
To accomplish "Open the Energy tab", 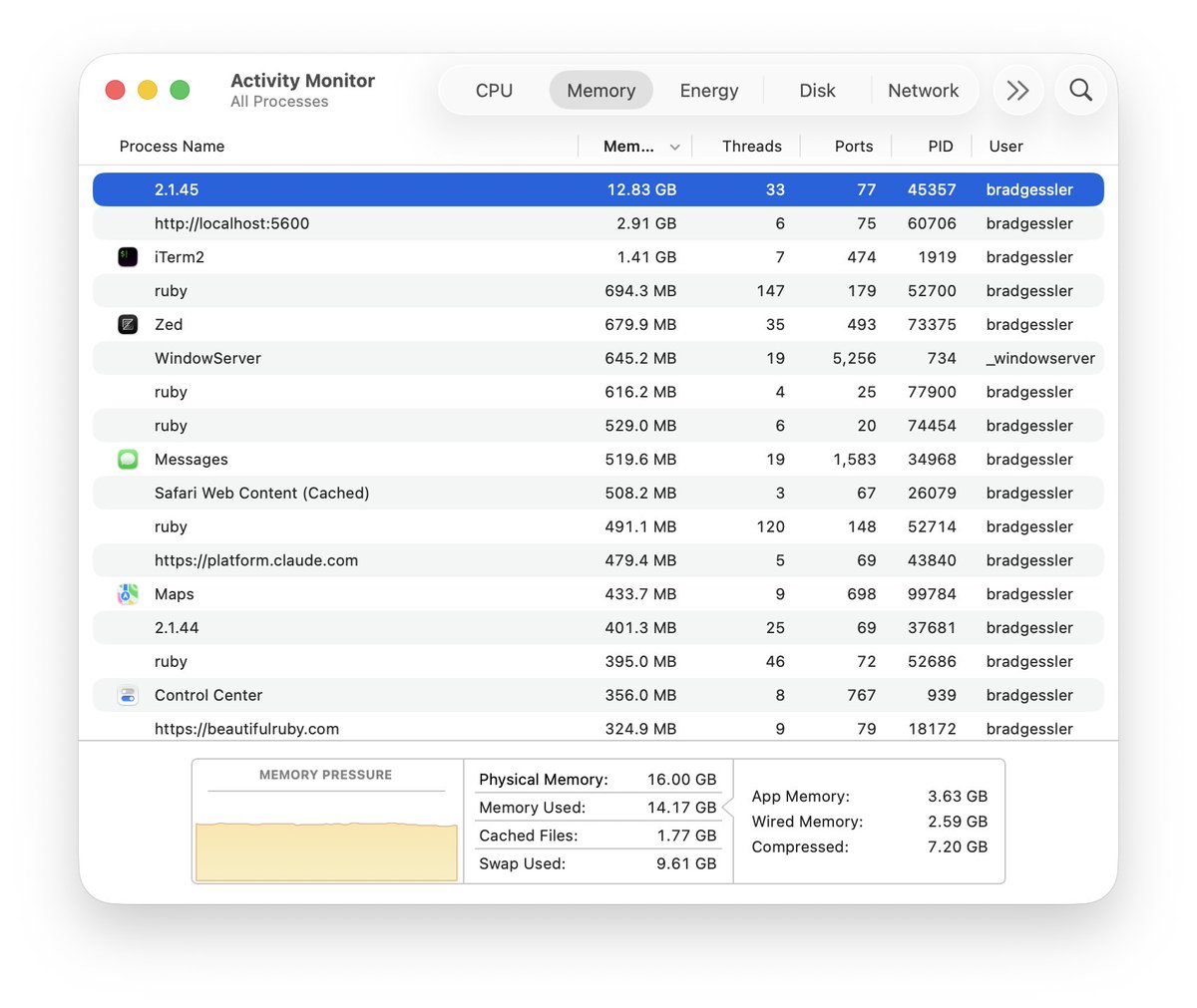I will (x=709, y=90).
